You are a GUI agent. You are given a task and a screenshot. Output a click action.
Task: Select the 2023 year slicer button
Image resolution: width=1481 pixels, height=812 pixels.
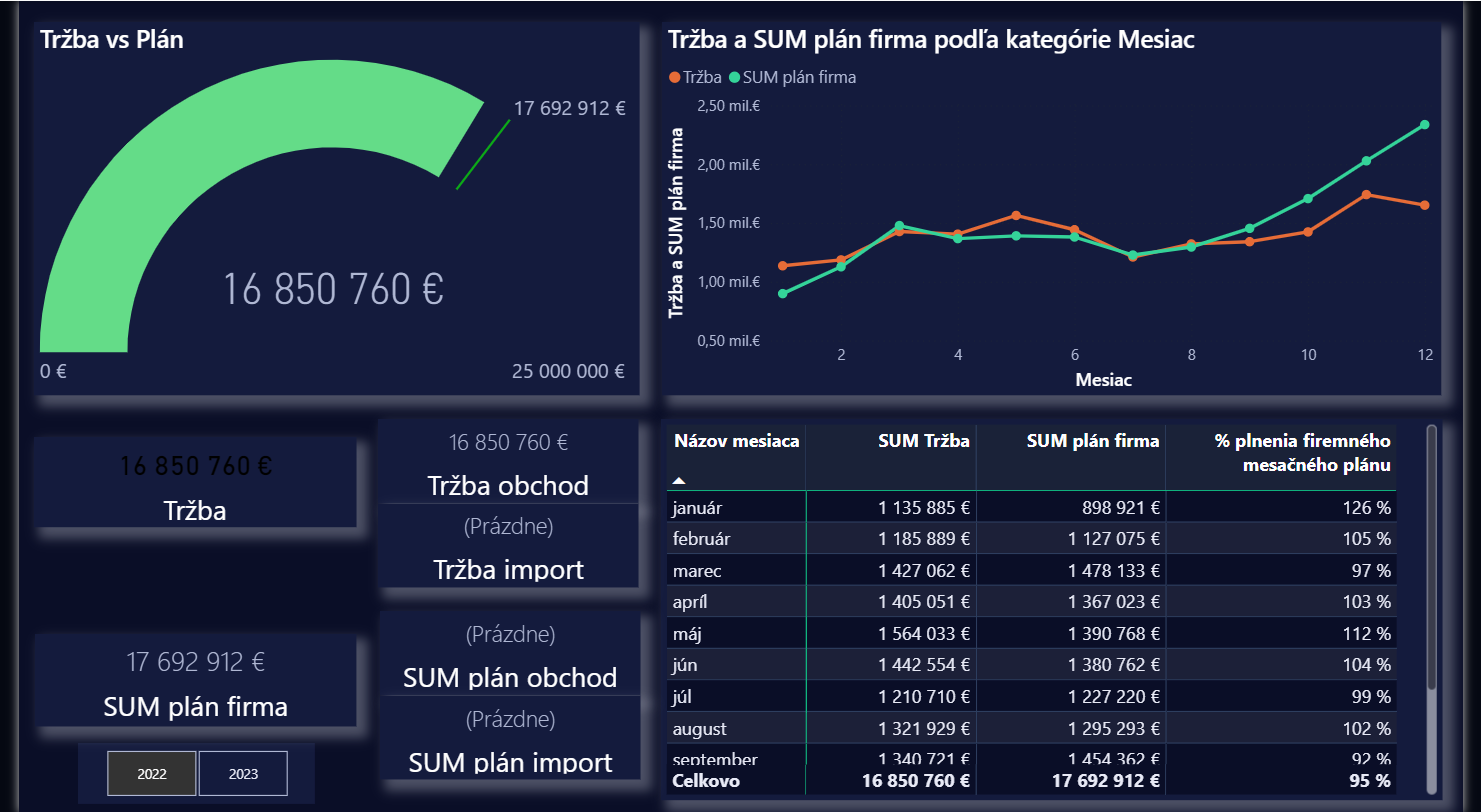(x=243, y=773)
